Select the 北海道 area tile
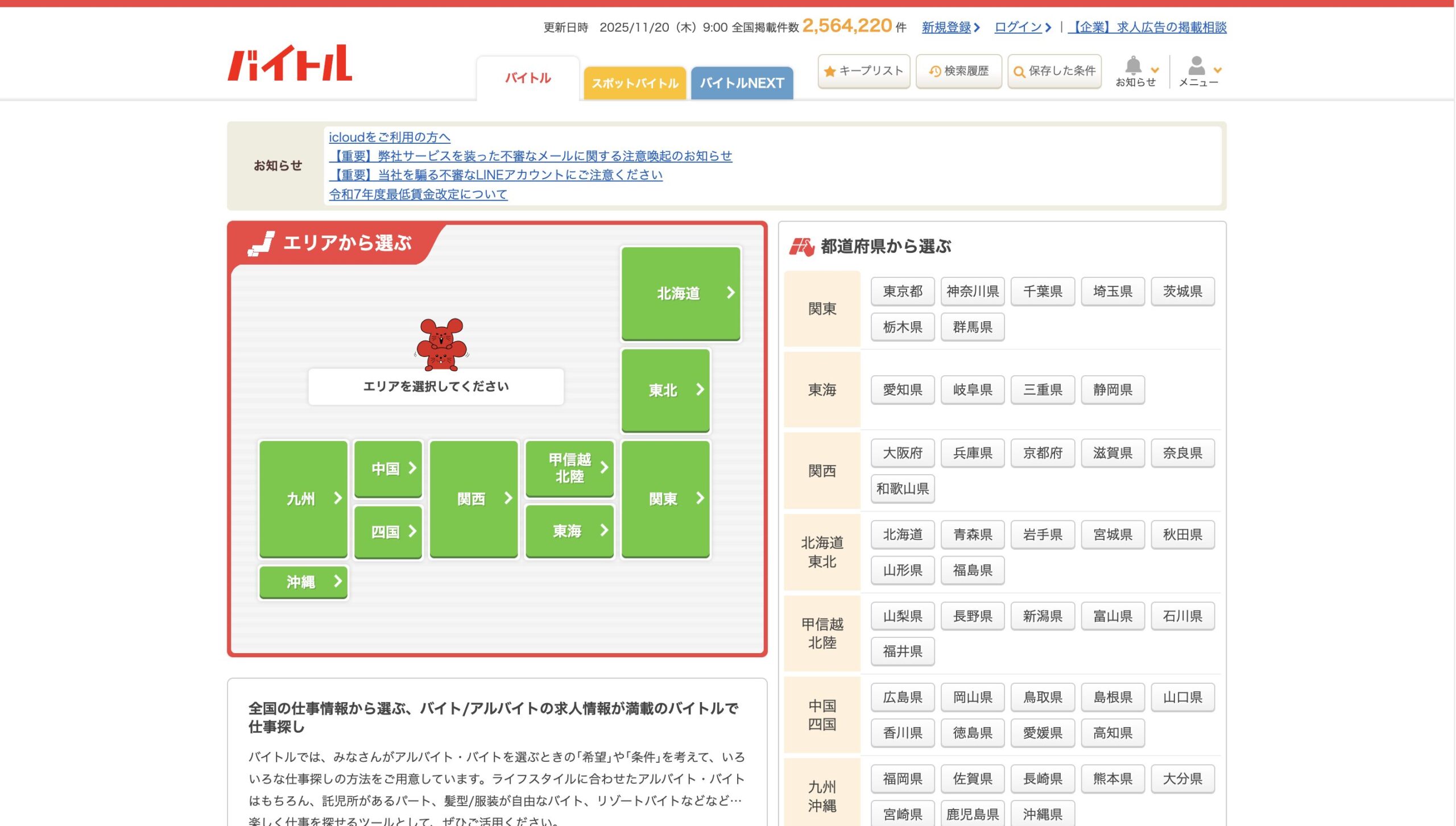This screenshot has width=1456, height=826. pyautogui.click(x=680, y=293)
